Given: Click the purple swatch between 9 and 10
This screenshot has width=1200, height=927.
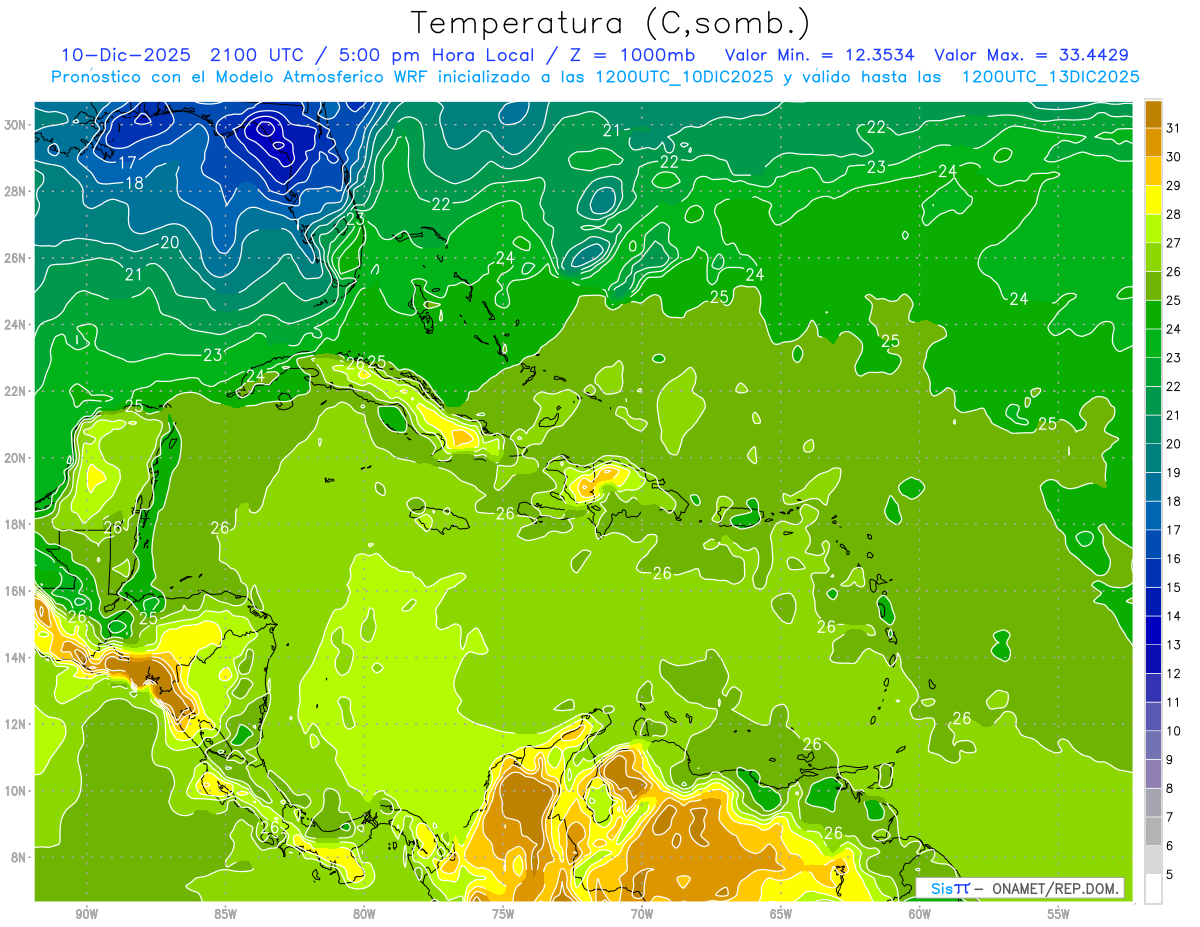Looking at the screenshot, I should [x=1153, y=745].
